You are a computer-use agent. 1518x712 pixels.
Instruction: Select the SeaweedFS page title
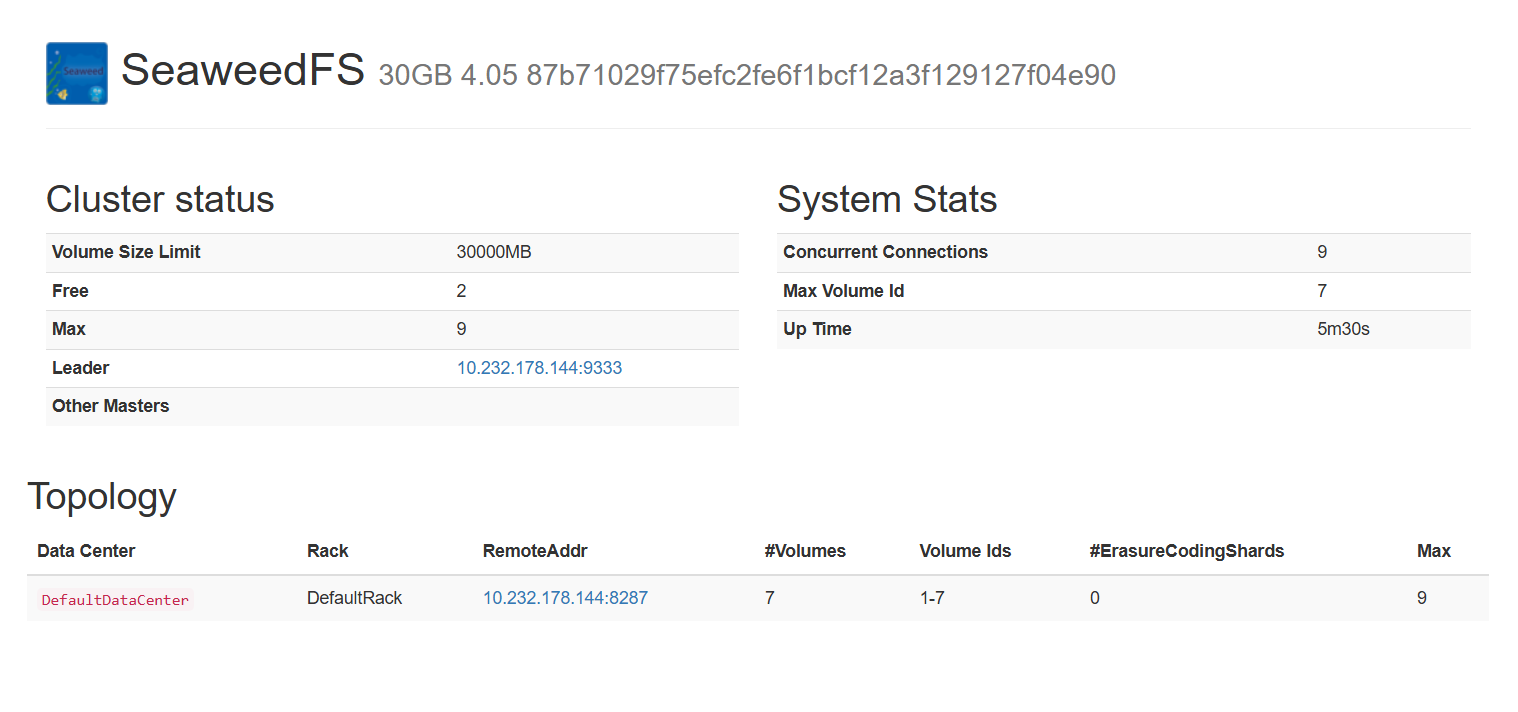pos(243,71)
